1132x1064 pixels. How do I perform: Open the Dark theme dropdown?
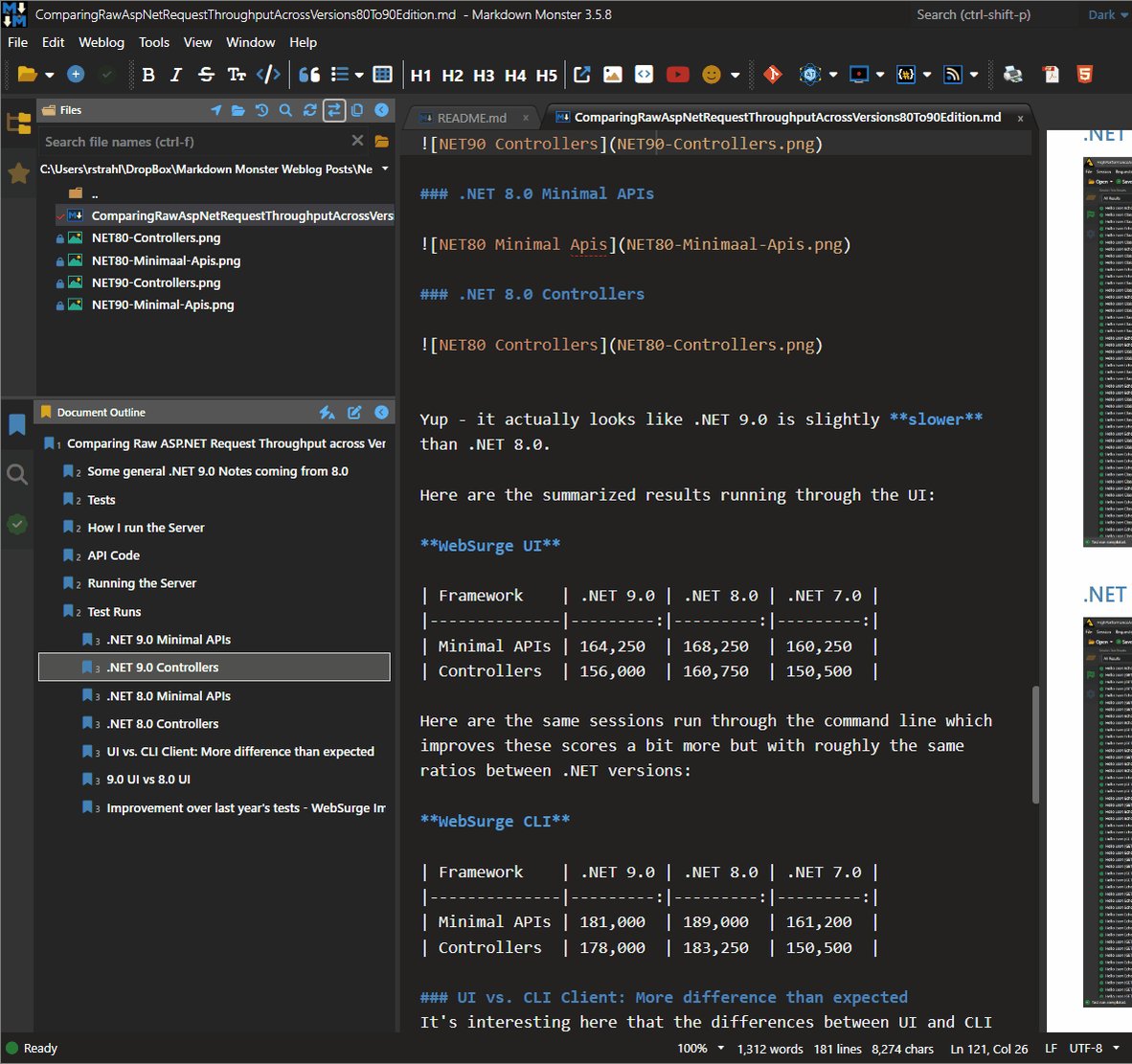coord(1108,14)
